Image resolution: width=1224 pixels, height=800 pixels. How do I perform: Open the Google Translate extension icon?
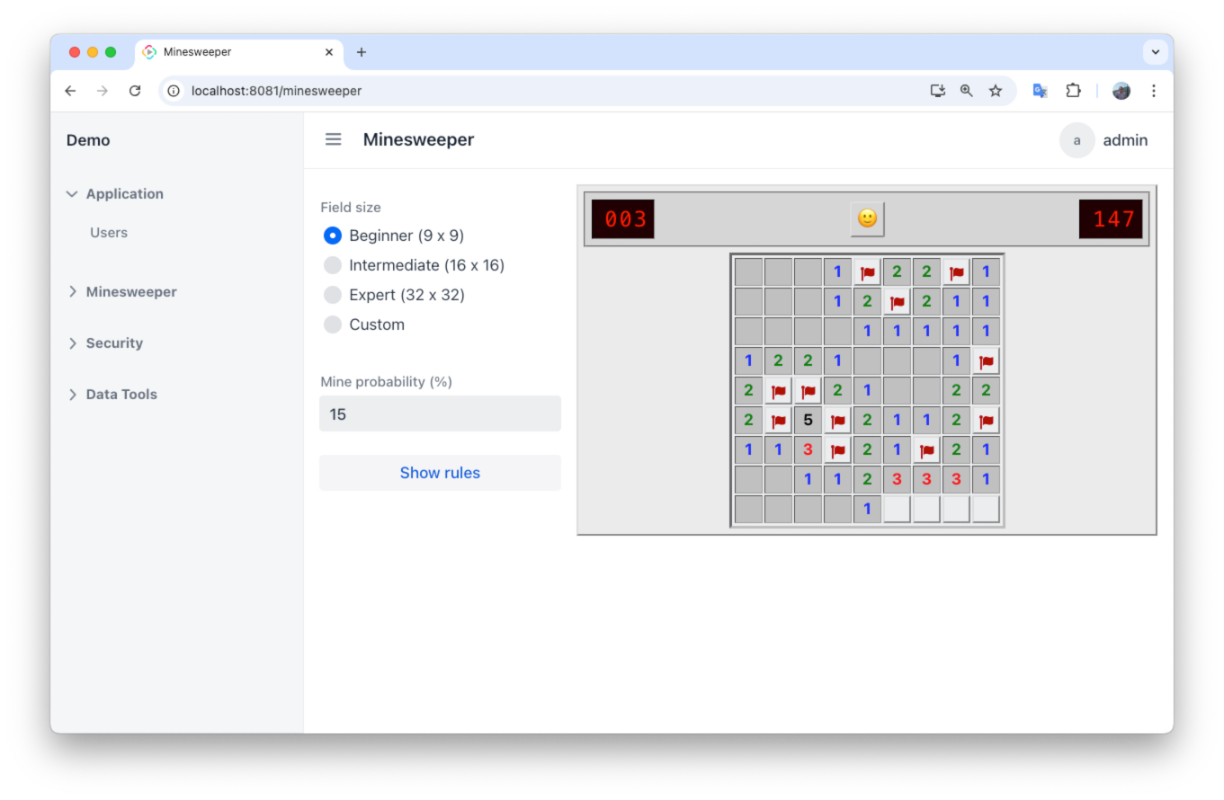(x=1040, y=91)
